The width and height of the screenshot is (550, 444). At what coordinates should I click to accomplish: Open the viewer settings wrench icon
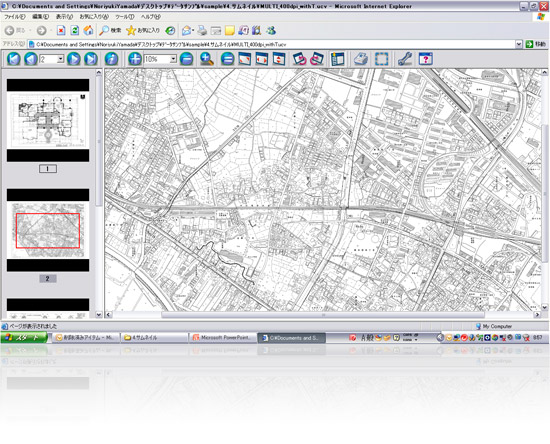click(x=404, y=59)
